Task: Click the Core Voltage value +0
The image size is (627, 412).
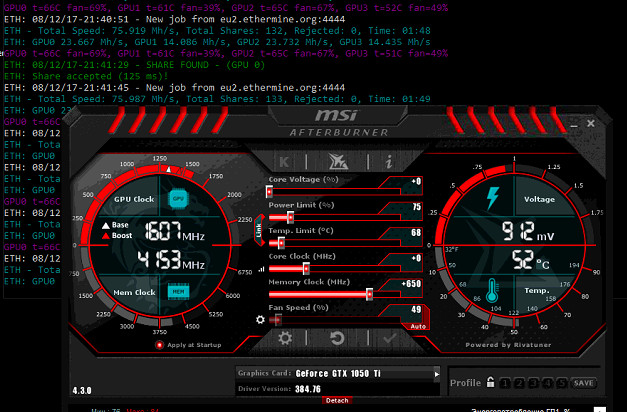Action: [x=416, y=181]
